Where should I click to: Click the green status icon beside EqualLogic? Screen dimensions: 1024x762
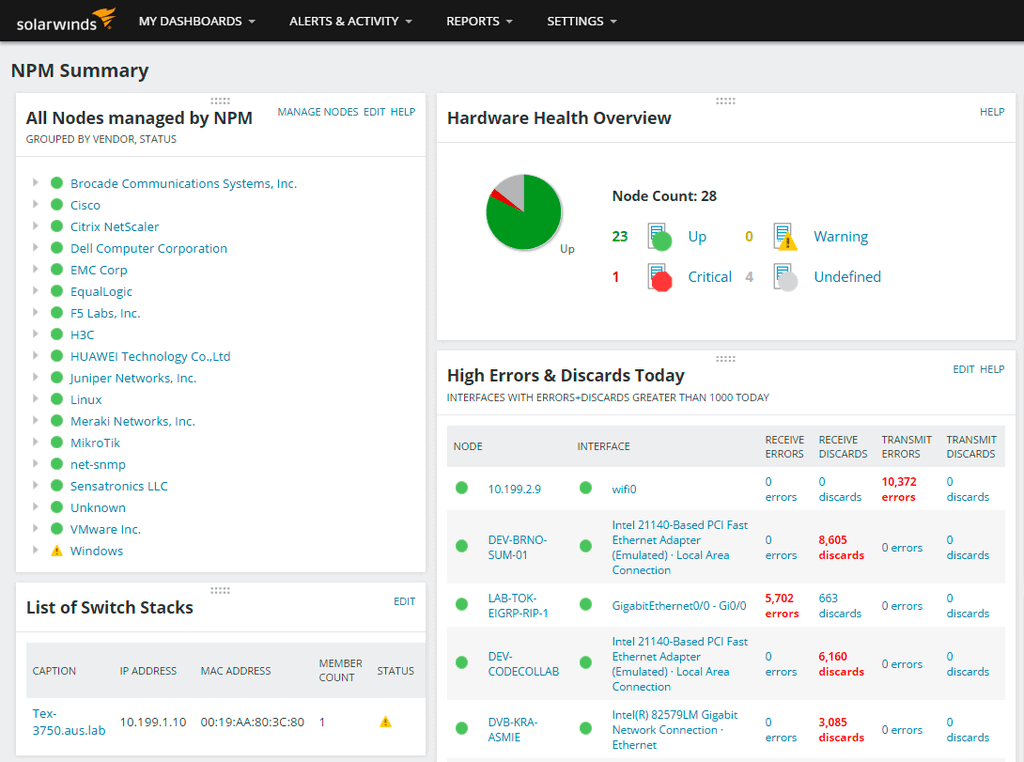click(x=57, y=291)
